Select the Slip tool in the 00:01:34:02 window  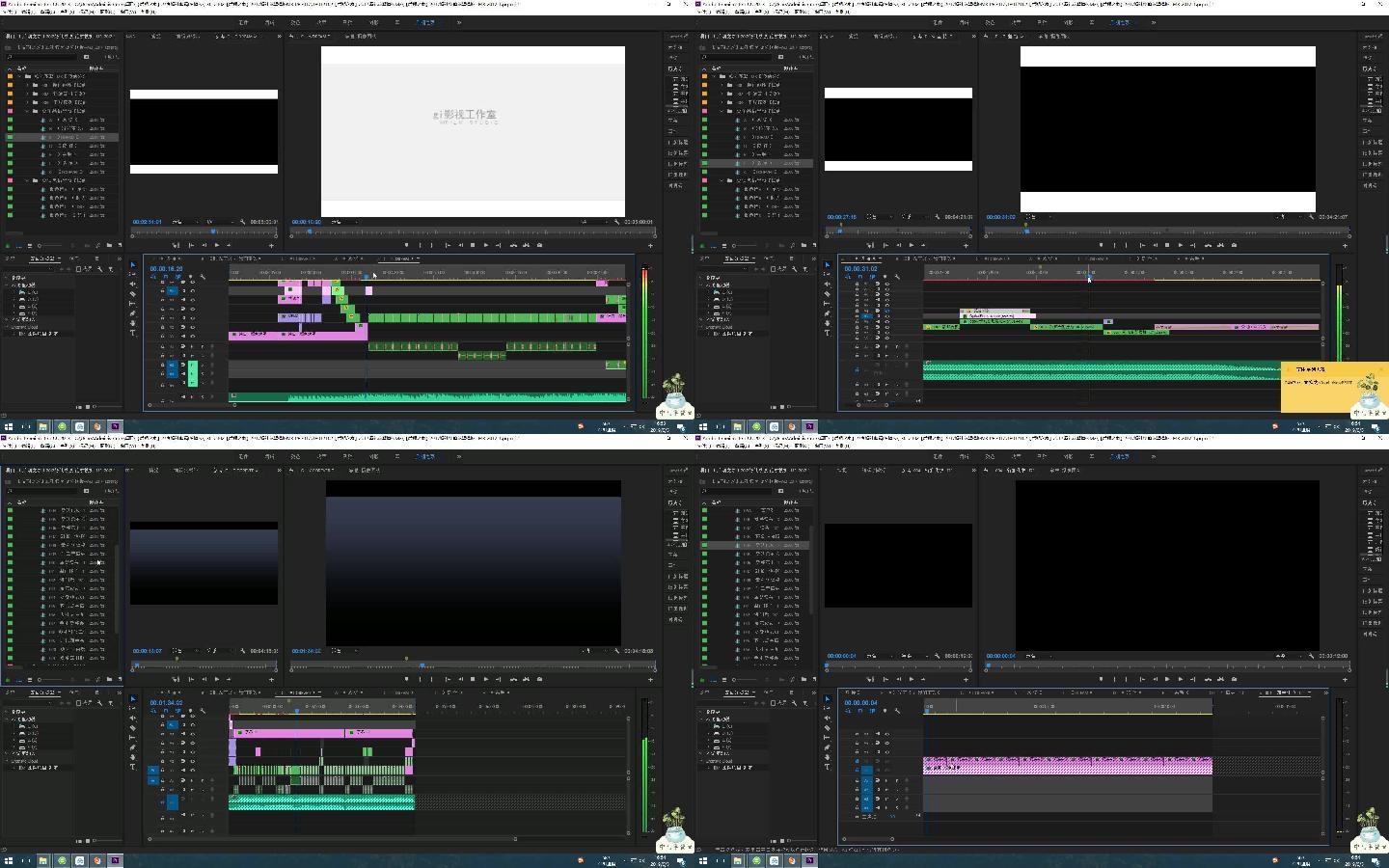pyautogui.click(x=133, y=738)
